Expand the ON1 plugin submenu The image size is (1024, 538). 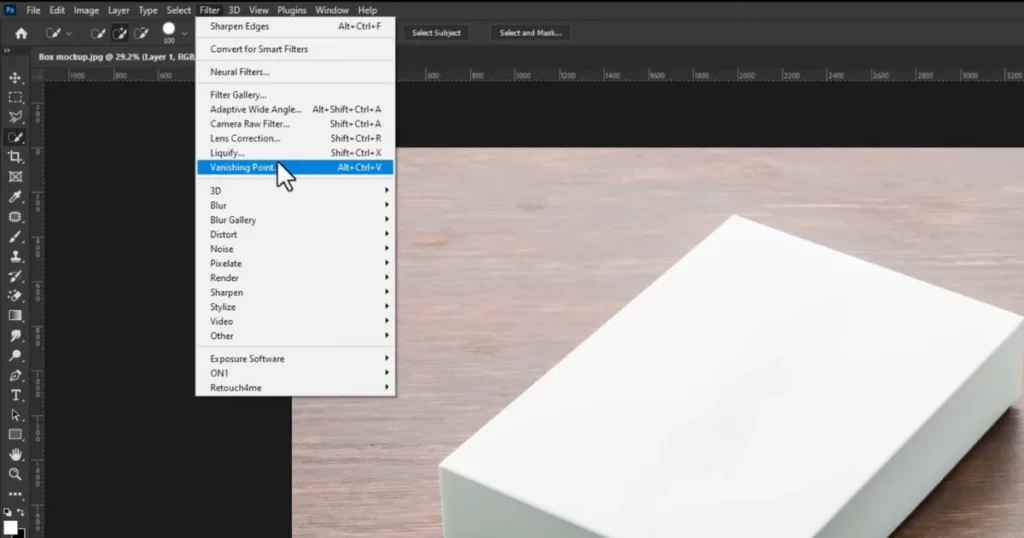(x=295, y=373)
